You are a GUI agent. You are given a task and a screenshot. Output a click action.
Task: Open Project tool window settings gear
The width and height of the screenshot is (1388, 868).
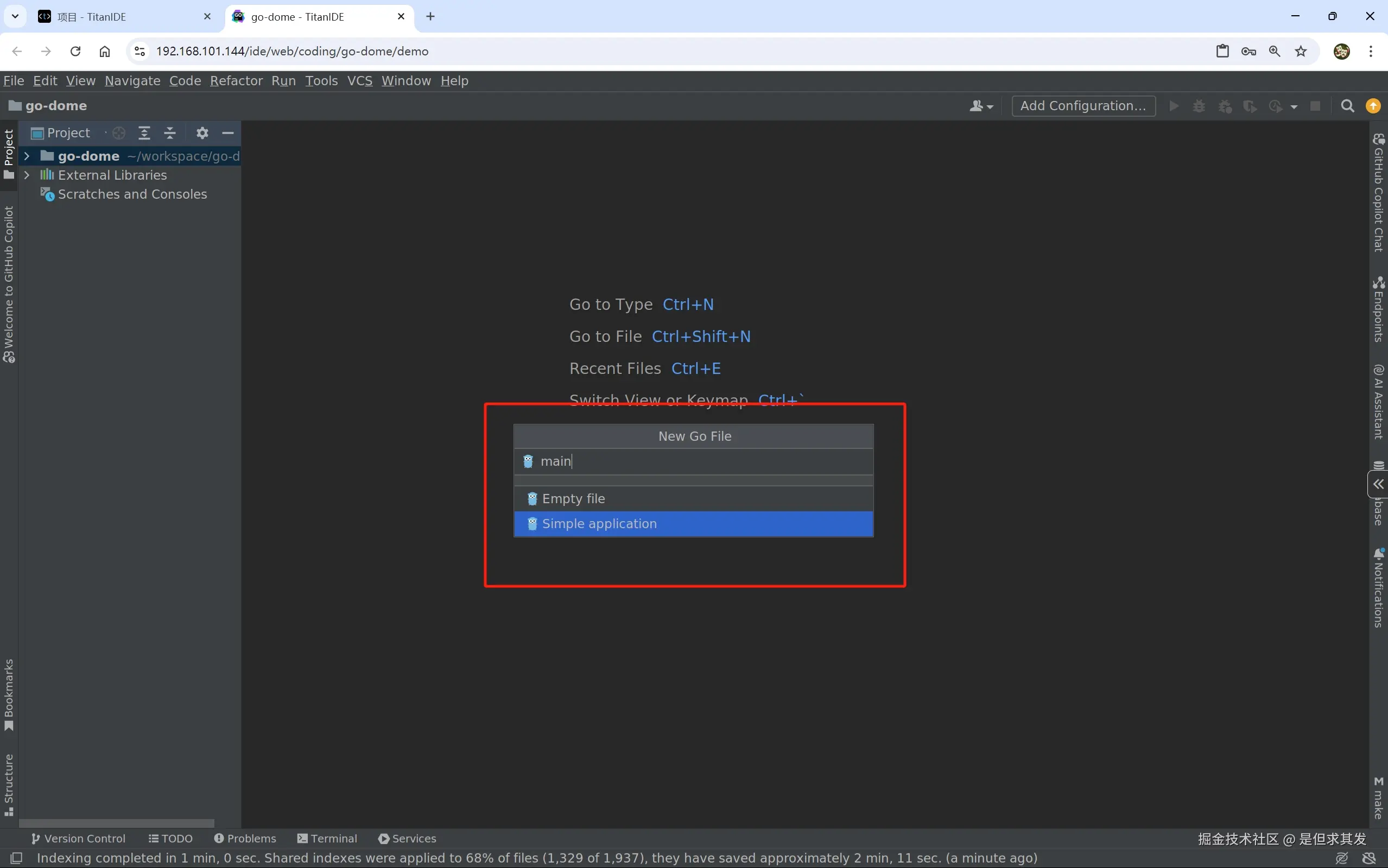(202, 133)
